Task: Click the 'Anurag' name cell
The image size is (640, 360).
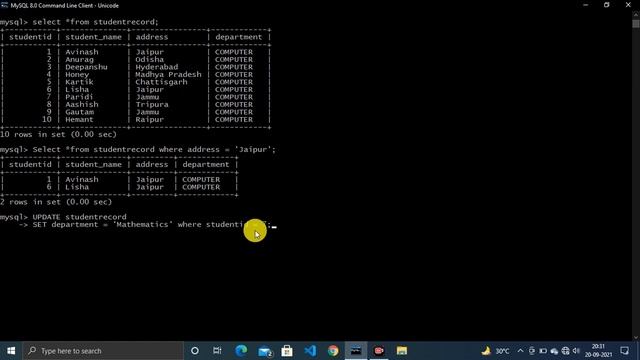Action: click(79, 60)
